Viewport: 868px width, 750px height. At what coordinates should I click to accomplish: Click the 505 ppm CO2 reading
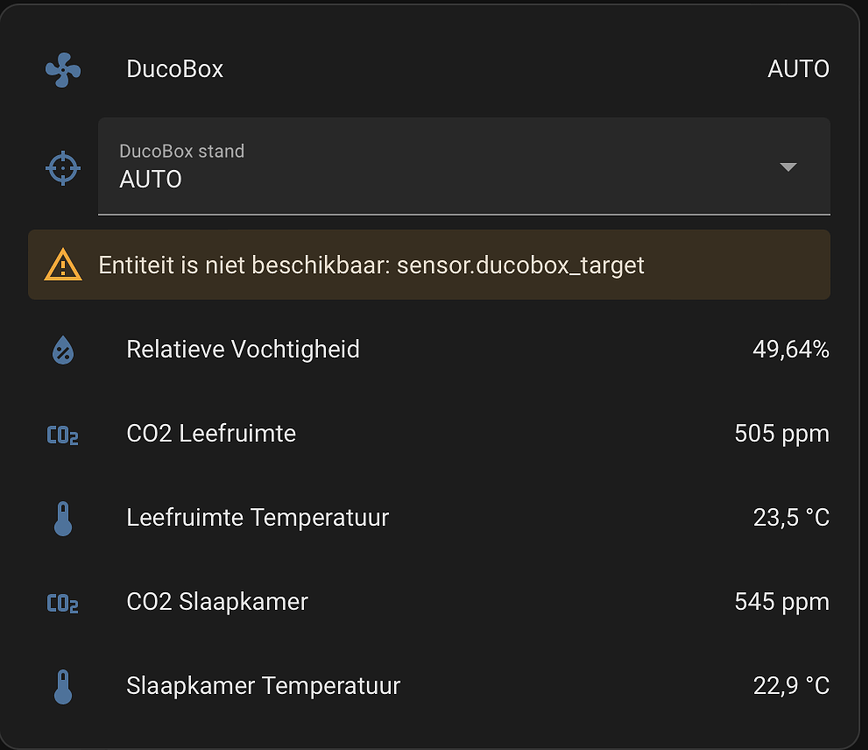781,434
